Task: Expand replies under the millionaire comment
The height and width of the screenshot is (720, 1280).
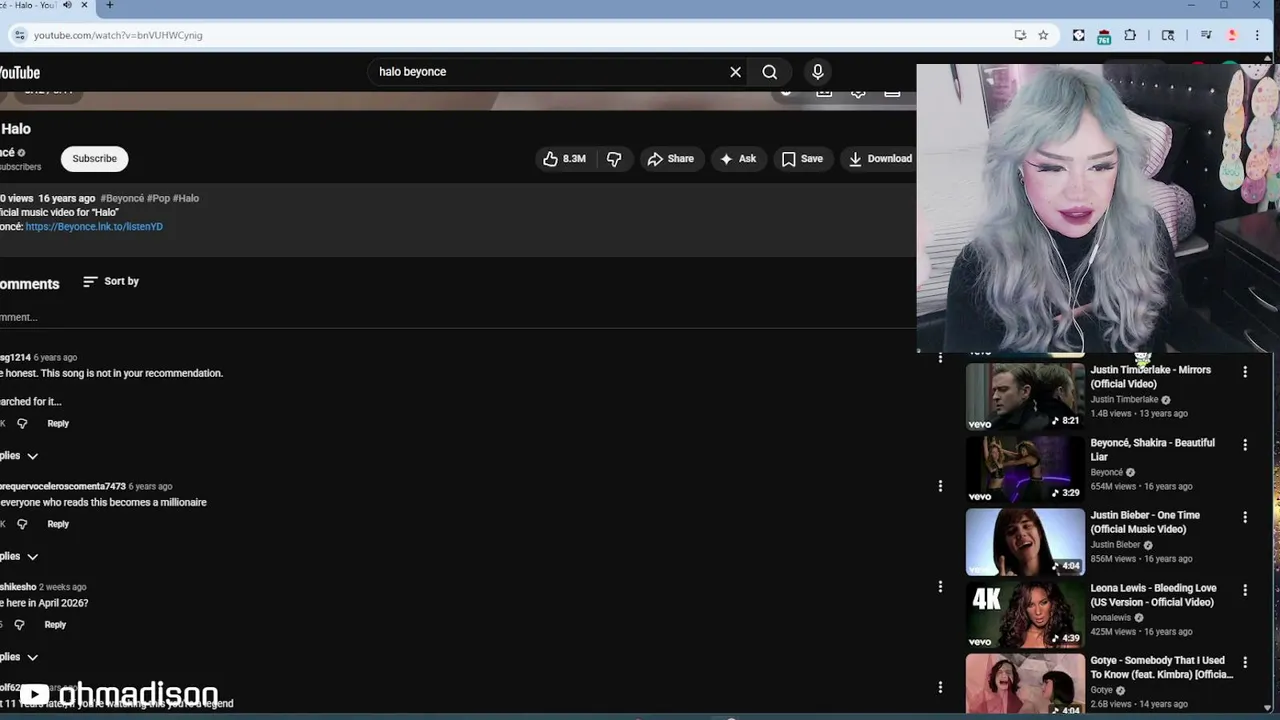Action: (x=19, y=556)
